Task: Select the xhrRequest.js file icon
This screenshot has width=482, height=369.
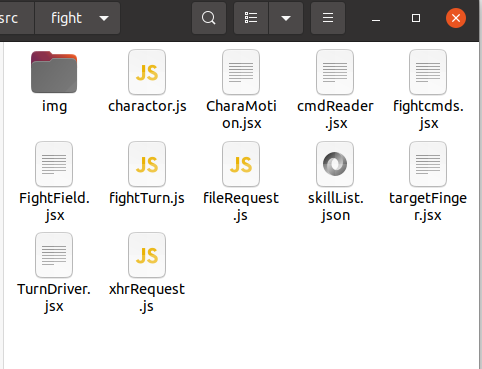Action: pos(147,255)
